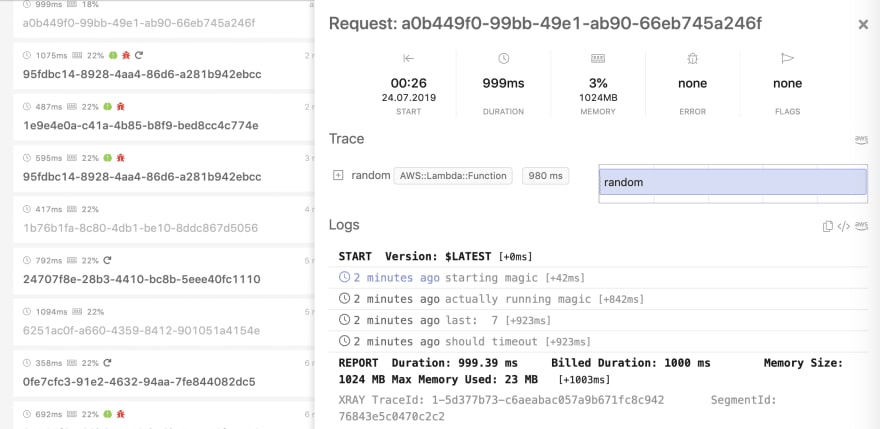Open request 6251ac0f-a660-4359-8412-901051a4154e
The image size is (880, 429).
tap(163, 322)
